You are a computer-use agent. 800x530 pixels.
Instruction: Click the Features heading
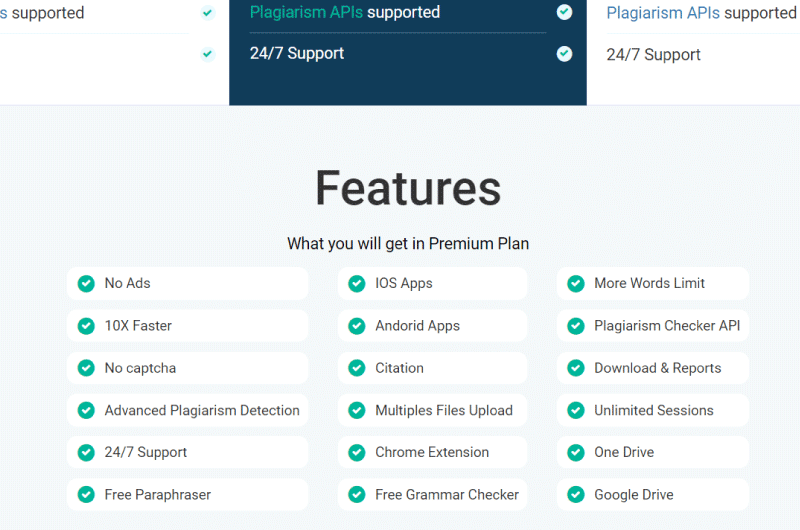click(x=408, y=188)
